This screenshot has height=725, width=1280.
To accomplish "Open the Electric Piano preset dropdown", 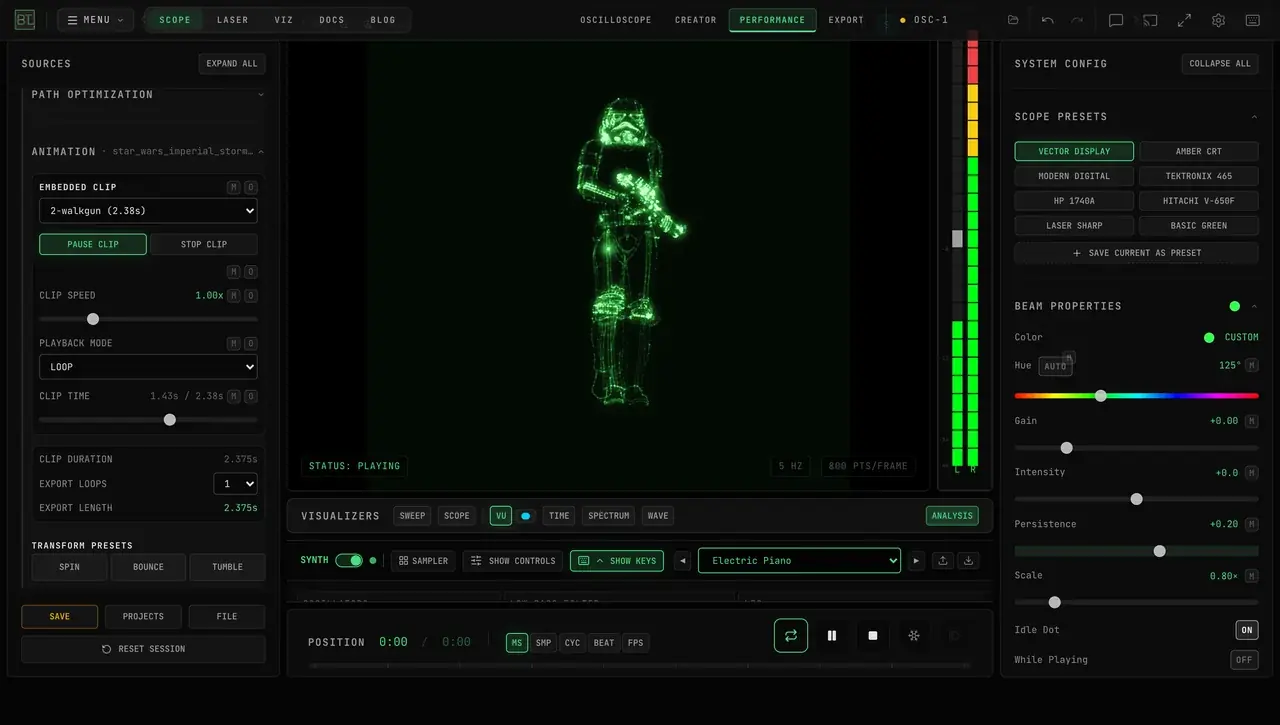I will point(799,561).
